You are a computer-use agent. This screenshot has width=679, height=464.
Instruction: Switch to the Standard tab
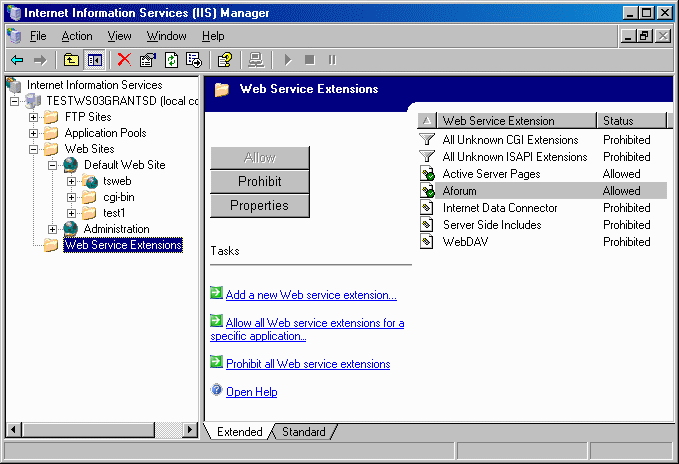click(x=304, y=432)
